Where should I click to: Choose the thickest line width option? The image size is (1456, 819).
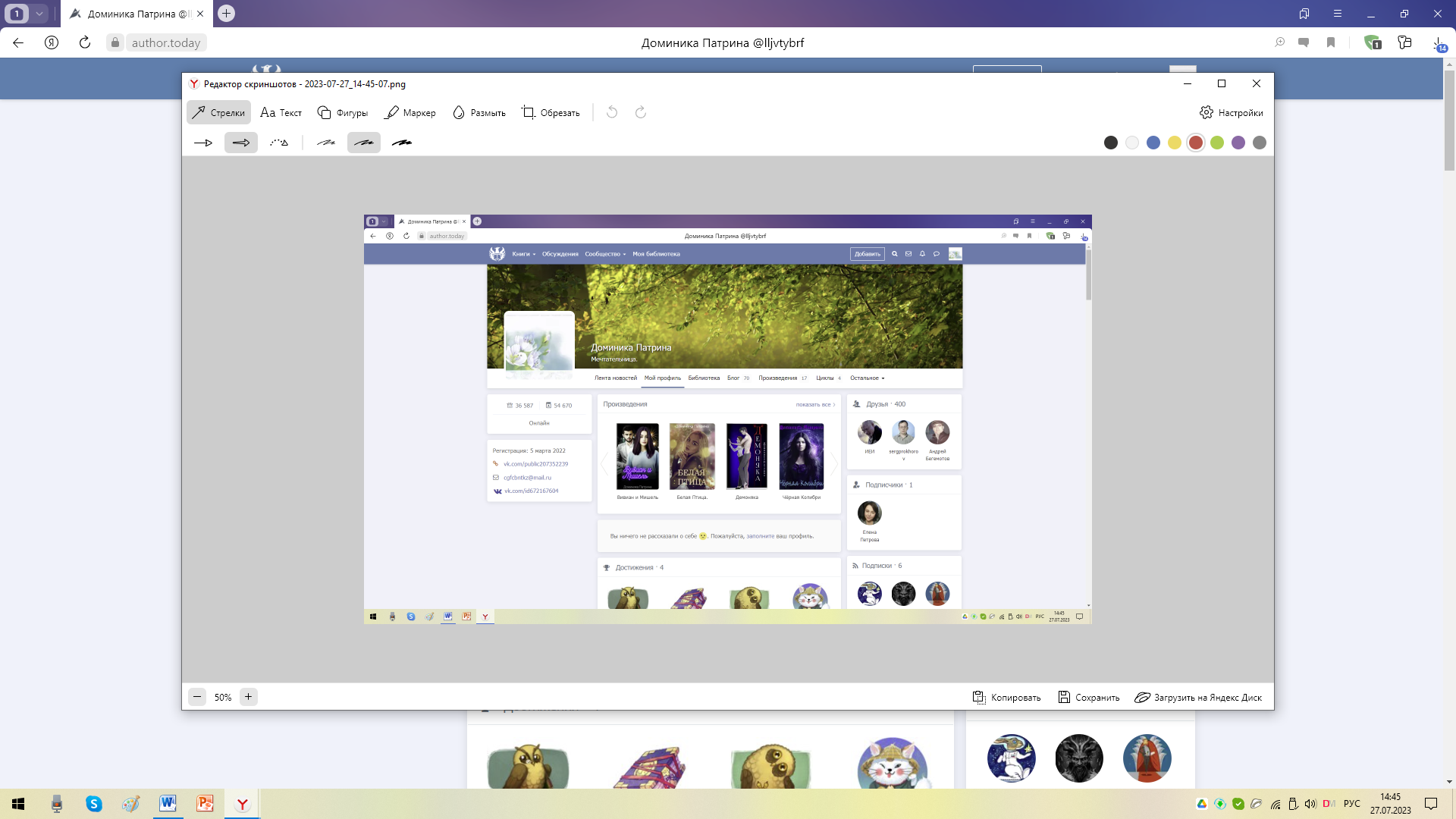(x=402, y=143)
